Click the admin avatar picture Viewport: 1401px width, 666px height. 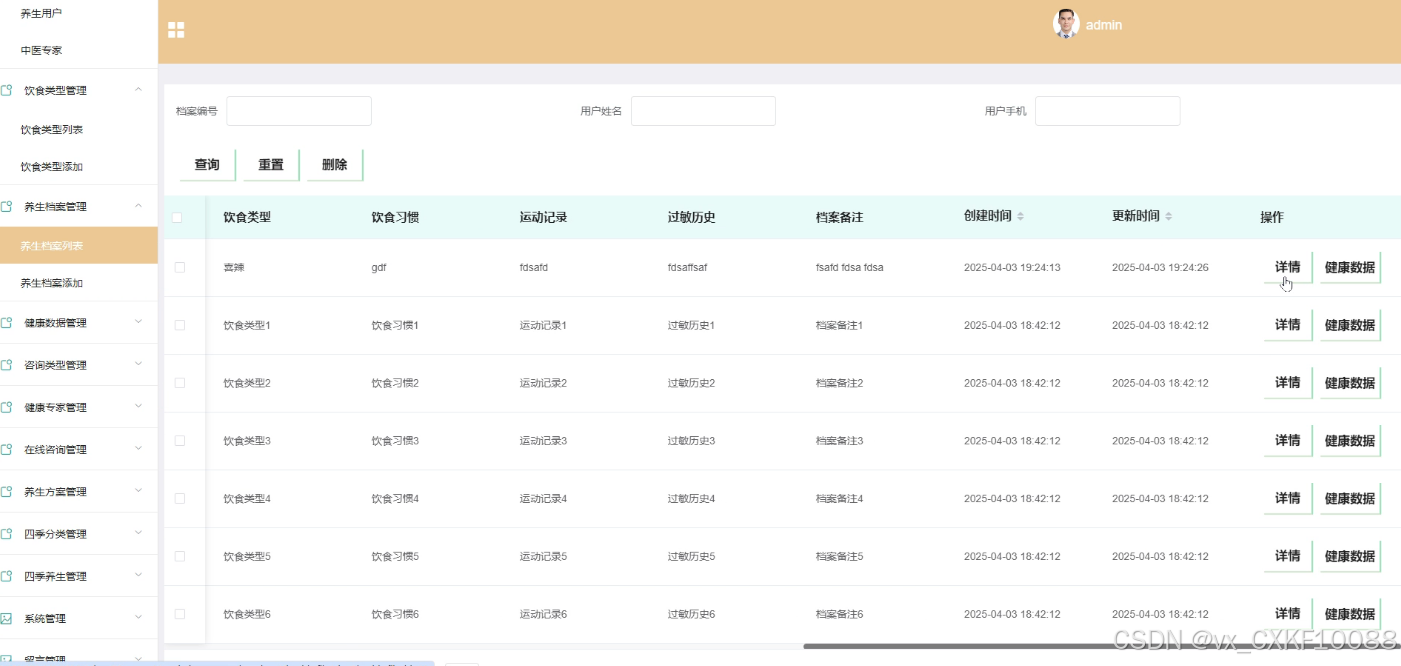point(1066,24)
